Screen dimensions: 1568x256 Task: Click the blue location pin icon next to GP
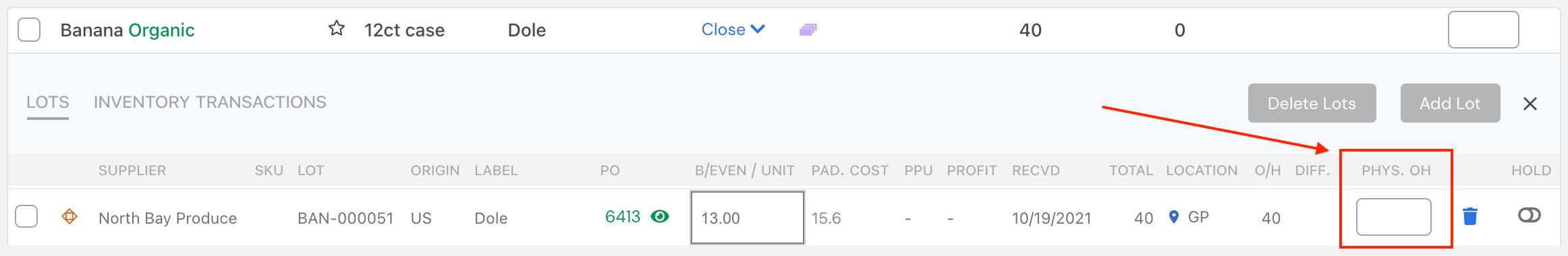pyautogui.click(x=1174, y=217)
